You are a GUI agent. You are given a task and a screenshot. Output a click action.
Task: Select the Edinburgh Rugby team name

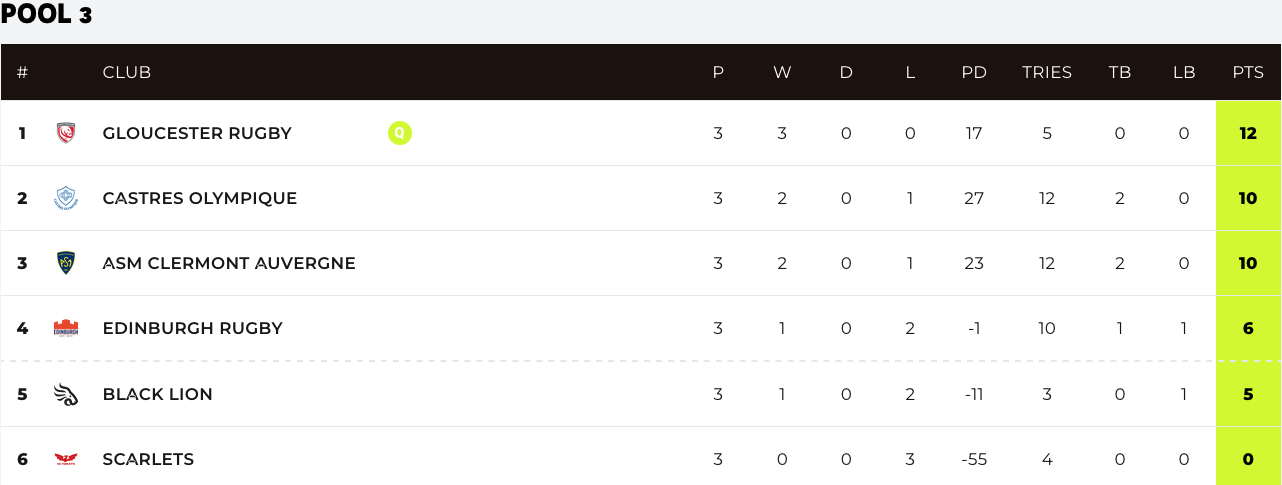point(193,328)
